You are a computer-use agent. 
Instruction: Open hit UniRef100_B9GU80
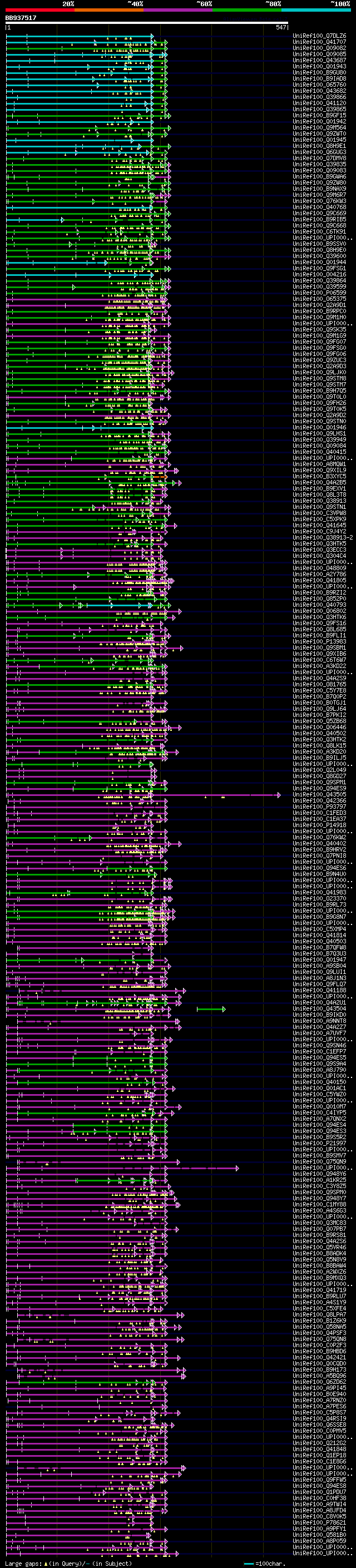pos(319,72)
